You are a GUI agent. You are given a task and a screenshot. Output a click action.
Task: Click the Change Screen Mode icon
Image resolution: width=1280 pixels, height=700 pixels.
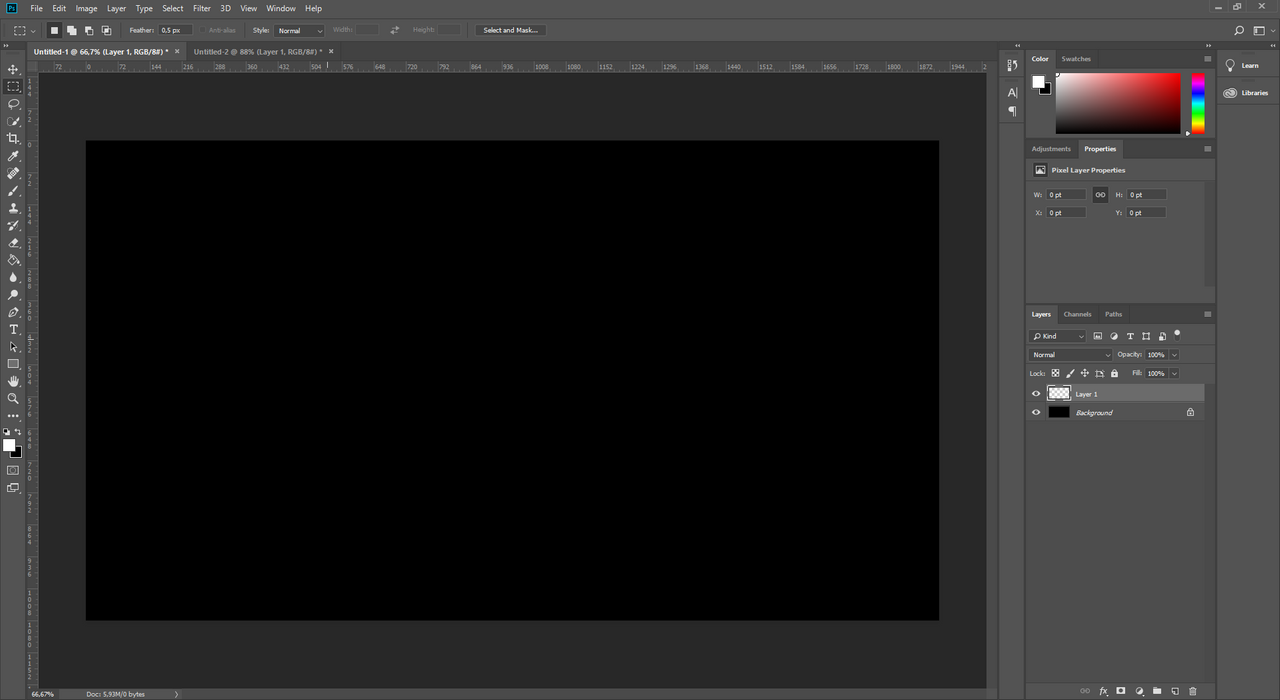(13, 488)
